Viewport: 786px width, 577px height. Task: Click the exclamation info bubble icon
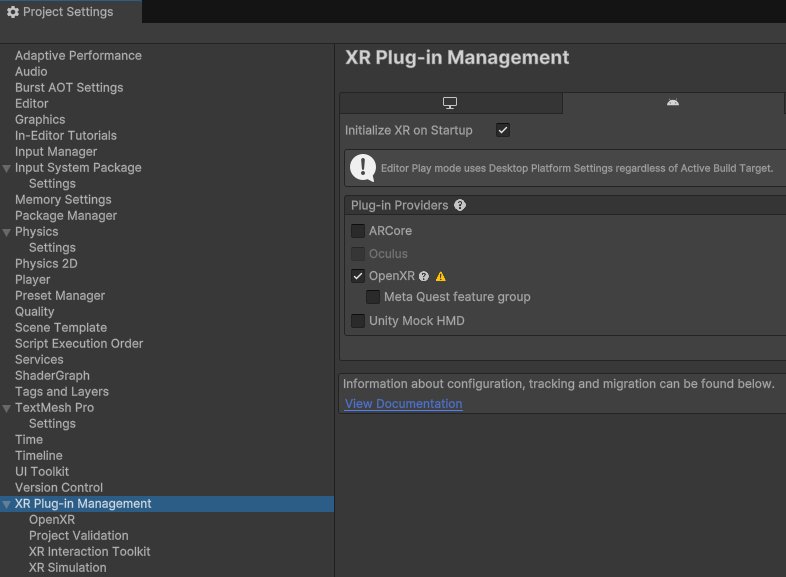(x=363, y=167)
